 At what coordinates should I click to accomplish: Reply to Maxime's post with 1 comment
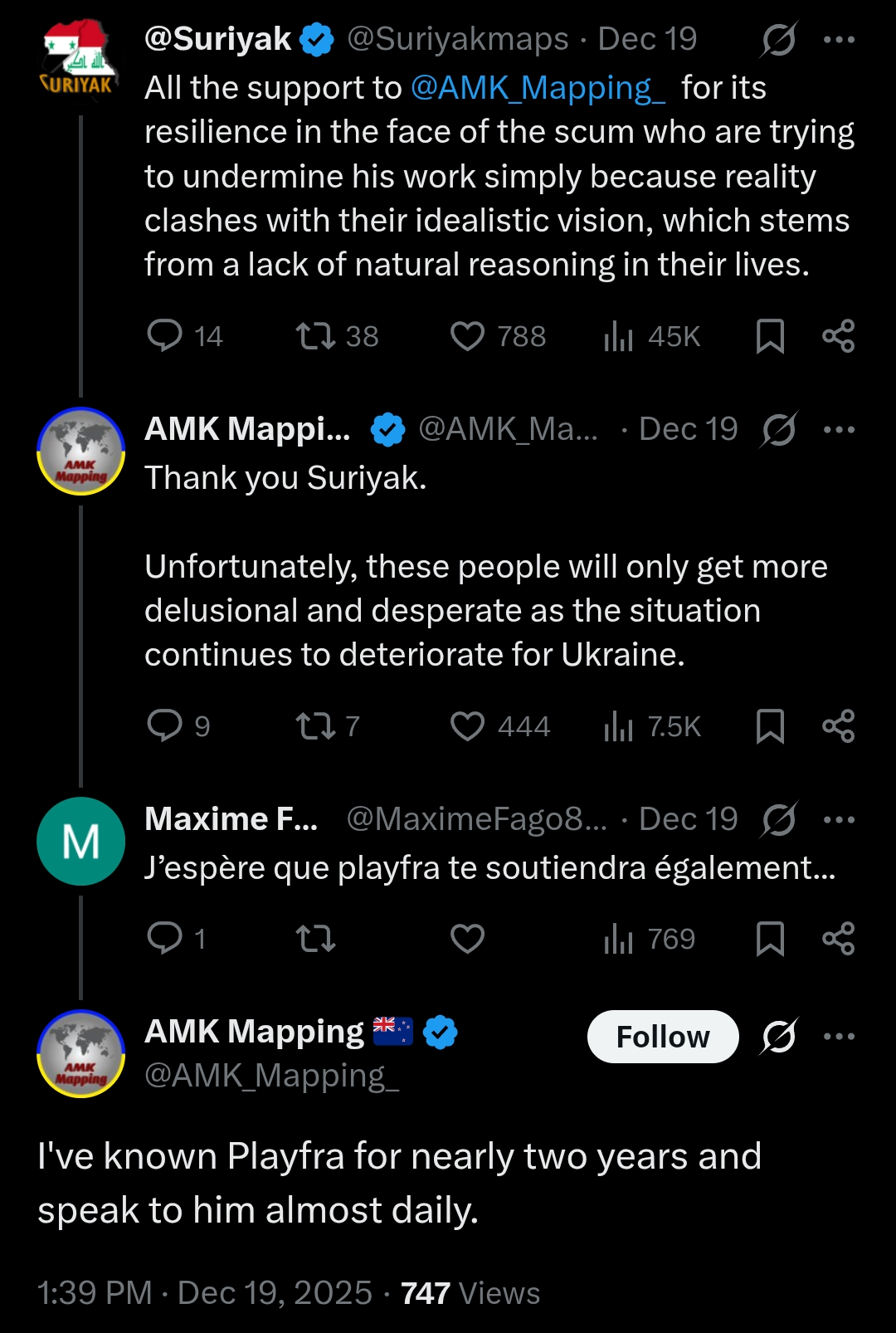(165, 939)
